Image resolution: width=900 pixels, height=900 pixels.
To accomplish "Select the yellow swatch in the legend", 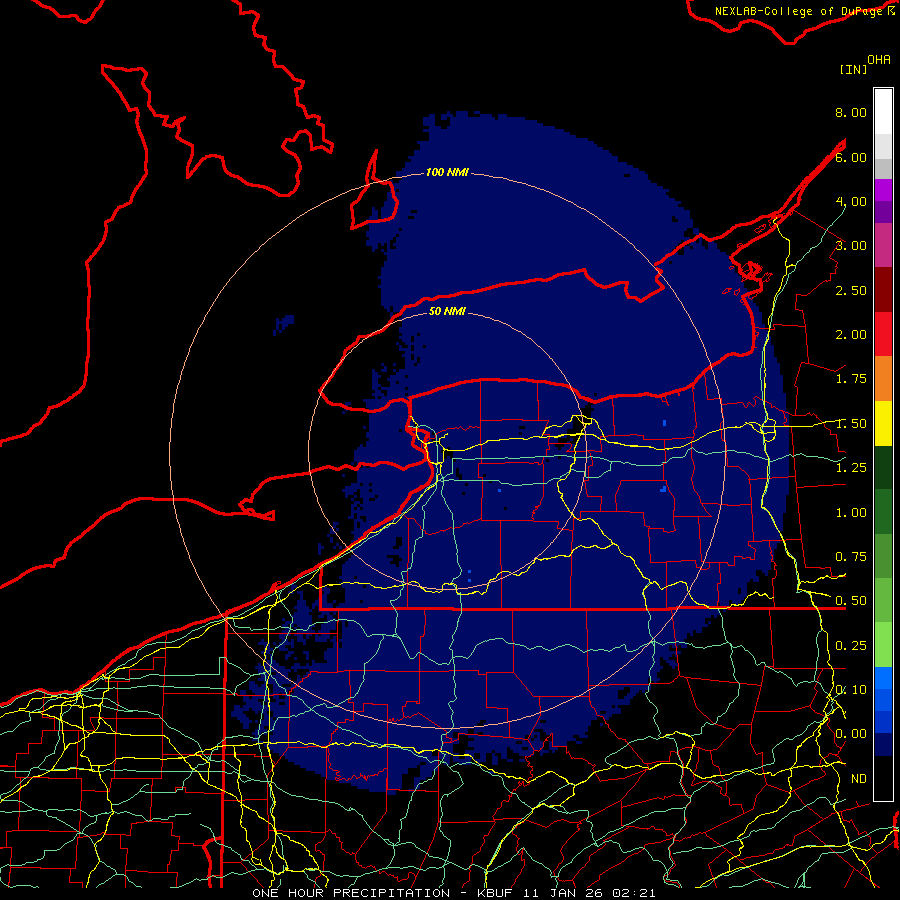I will point(883,424).
